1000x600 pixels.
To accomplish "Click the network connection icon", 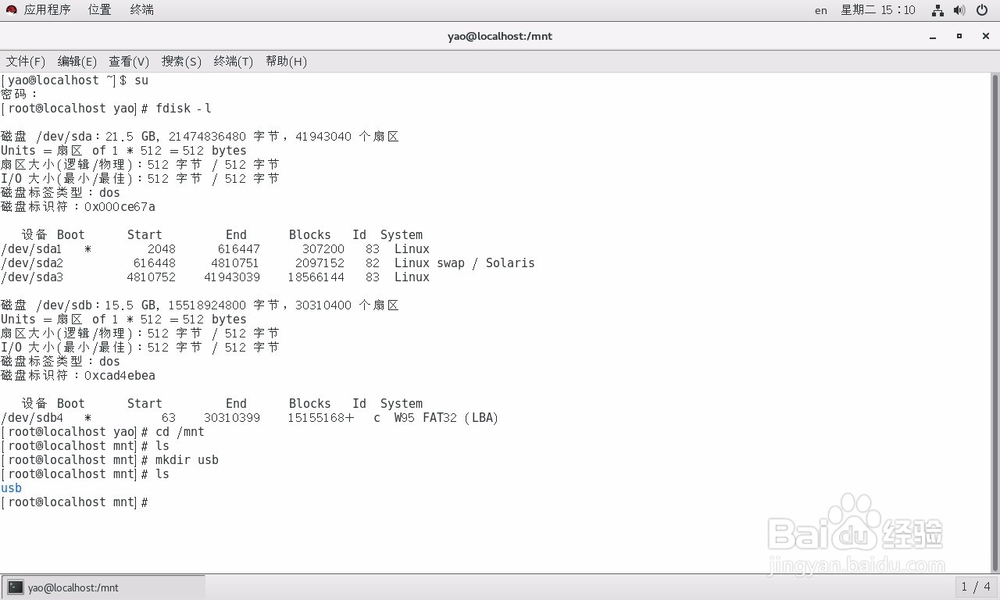I will coord(938,10).
